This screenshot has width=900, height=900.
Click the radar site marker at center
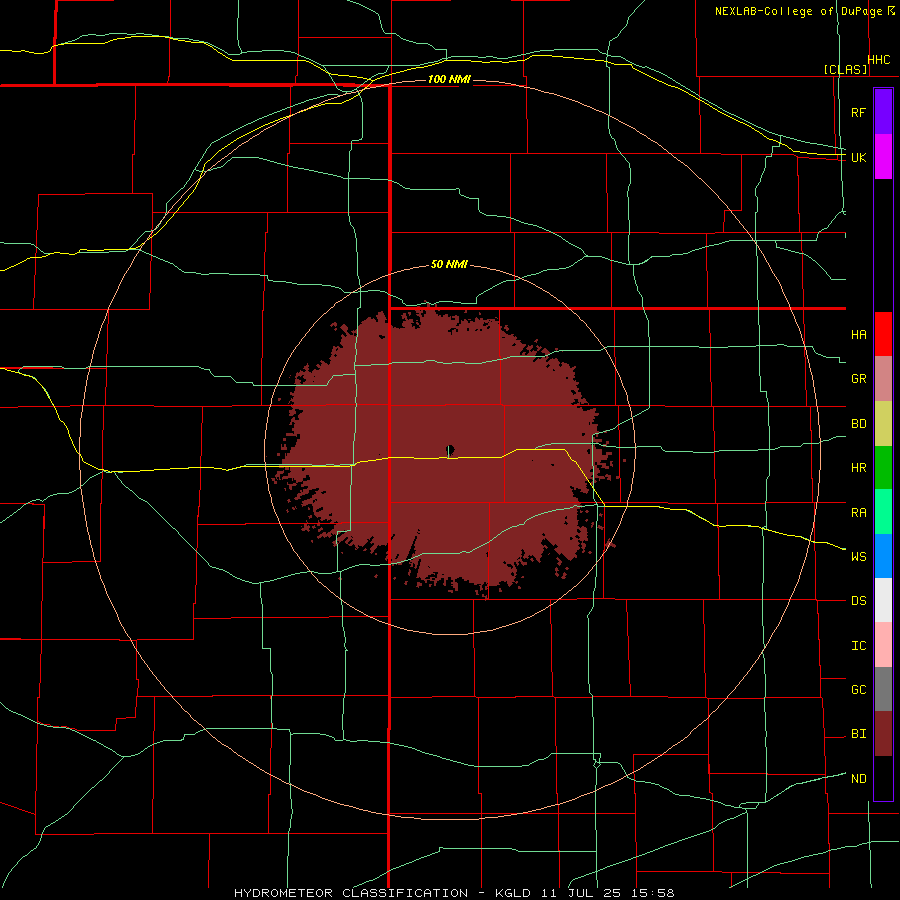pyautogui.click(x=450, y=450)
